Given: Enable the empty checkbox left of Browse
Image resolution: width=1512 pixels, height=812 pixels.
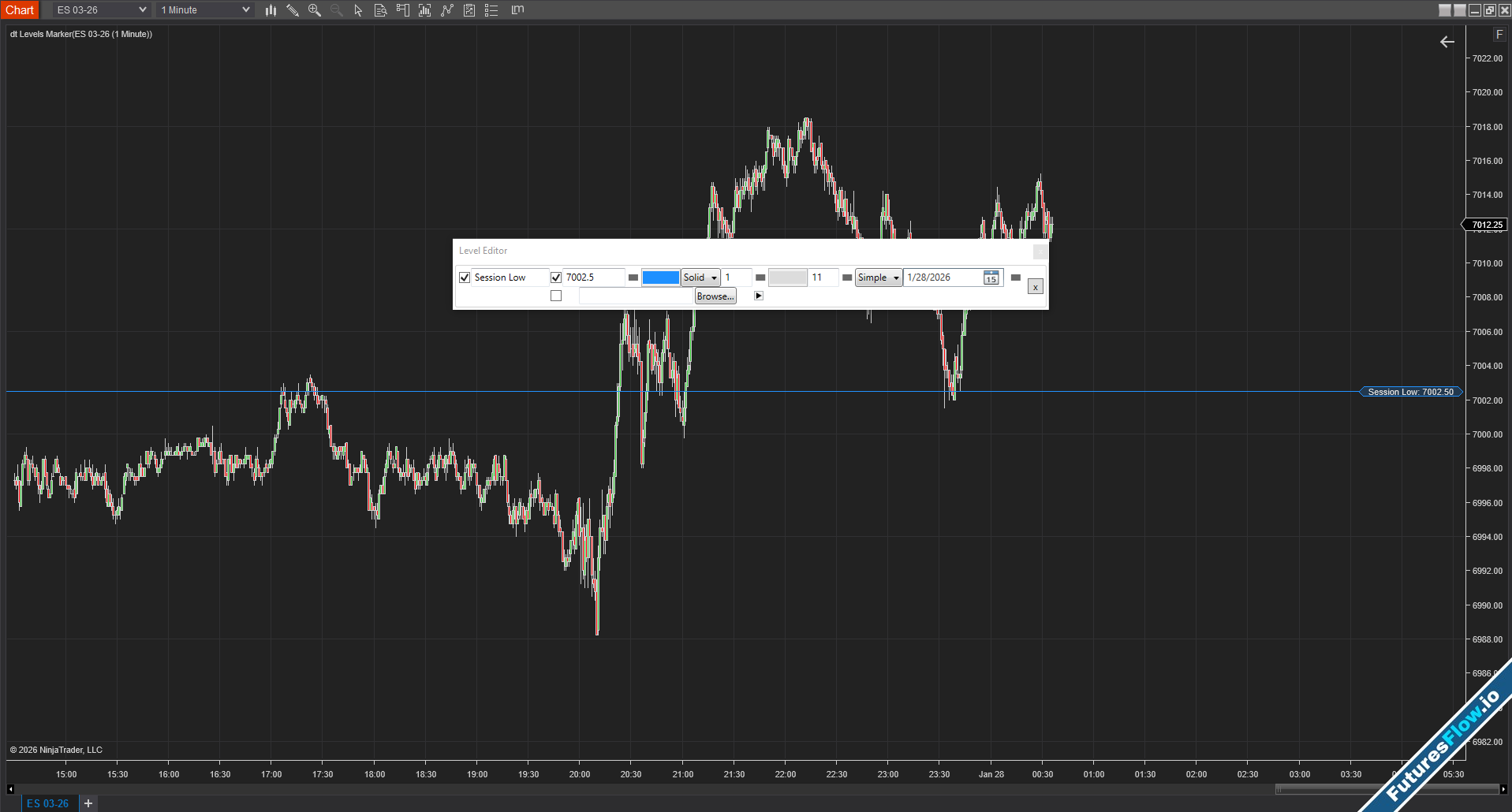Looking at the screenshot, I should coord(556,296).
